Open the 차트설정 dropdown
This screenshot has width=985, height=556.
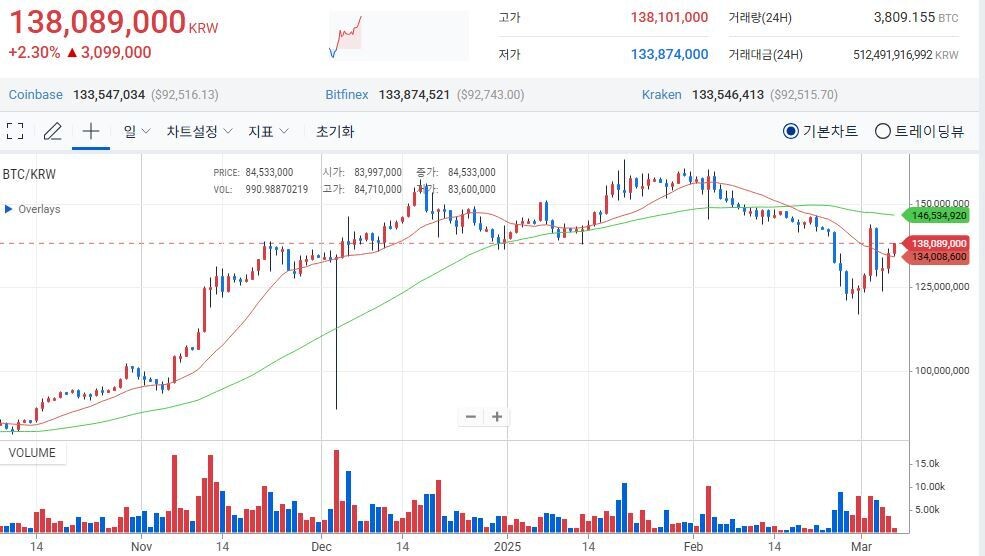[x=199, y=131]
